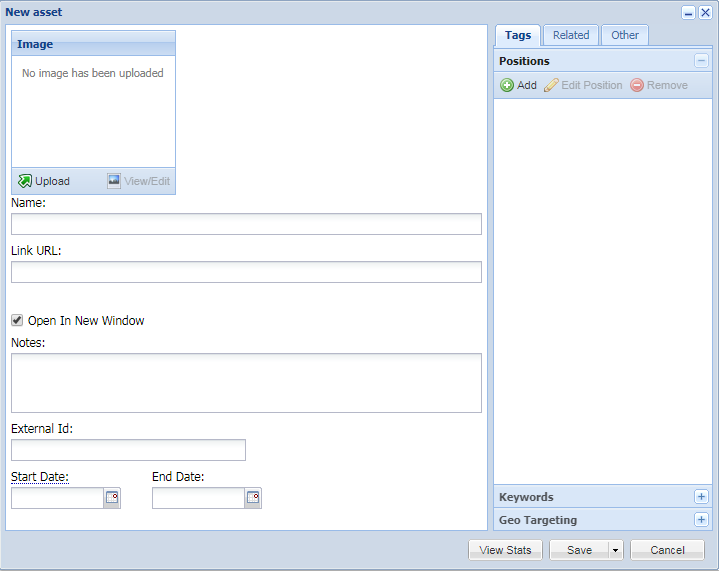Click the red Remove position icon
The width and height of the screenshot is (719, 571).
coord(637,86)
